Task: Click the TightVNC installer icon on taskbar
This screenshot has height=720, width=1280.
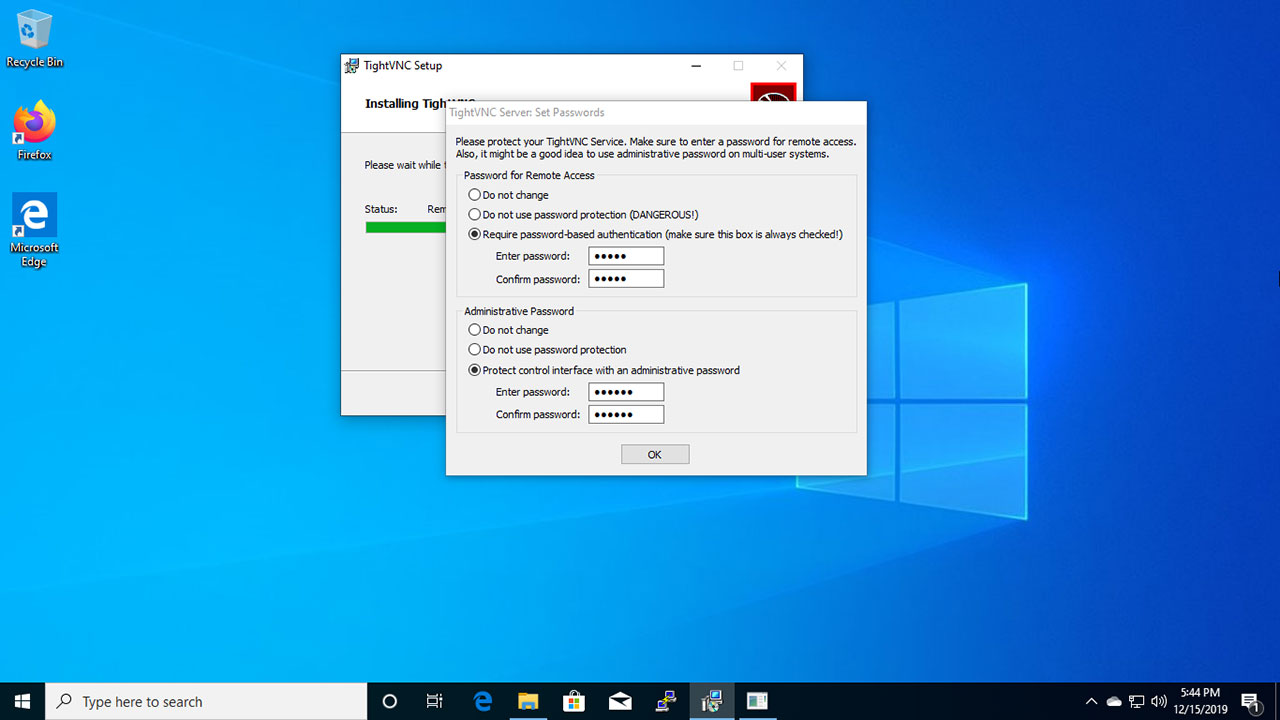Action: [x=711, y=700]
